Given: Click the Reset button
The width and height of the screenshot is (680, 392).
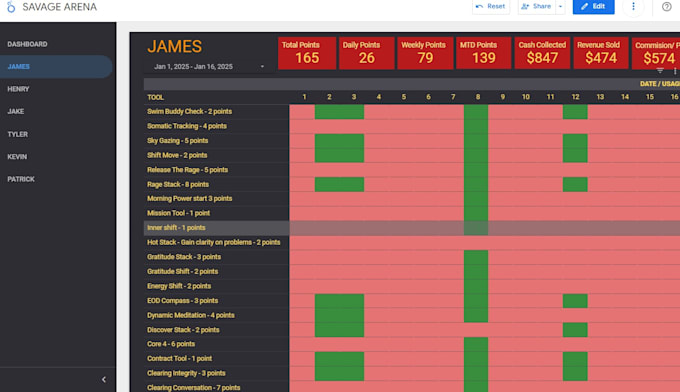Looking at the screenshot, I should point(491,7).
